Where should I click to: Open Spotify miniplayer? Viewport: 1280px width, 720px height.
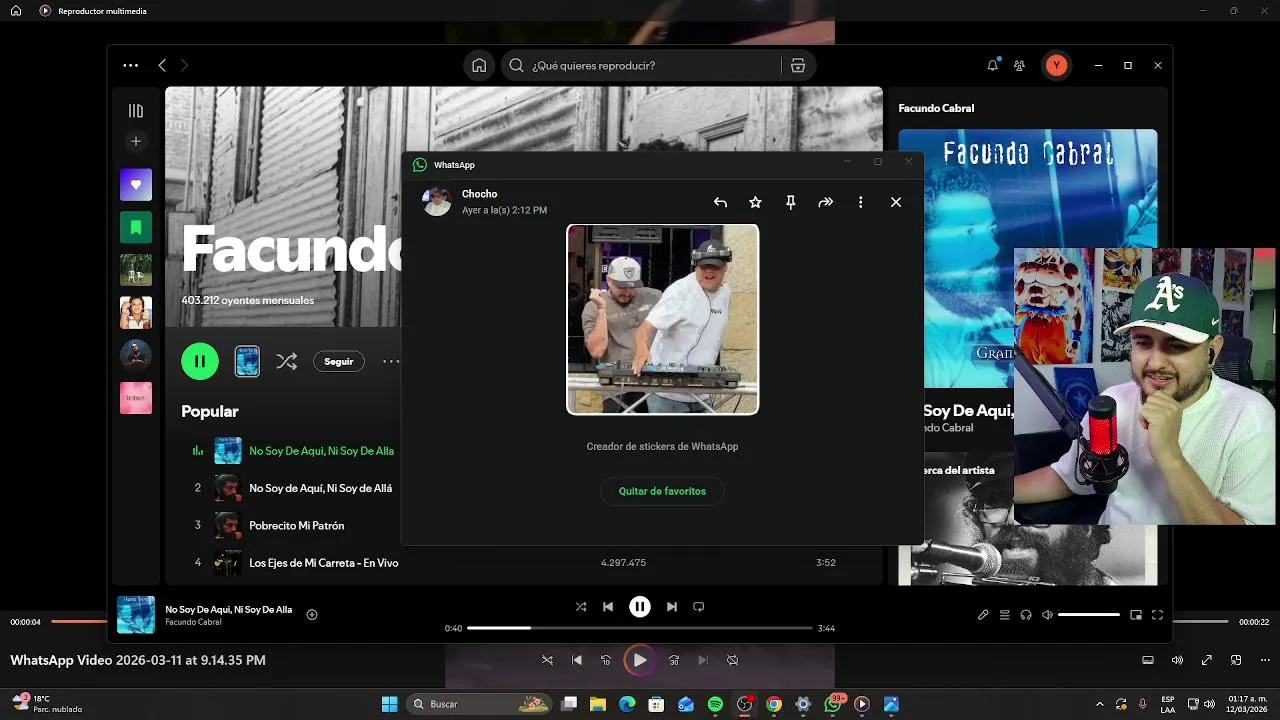[1136, 615]
